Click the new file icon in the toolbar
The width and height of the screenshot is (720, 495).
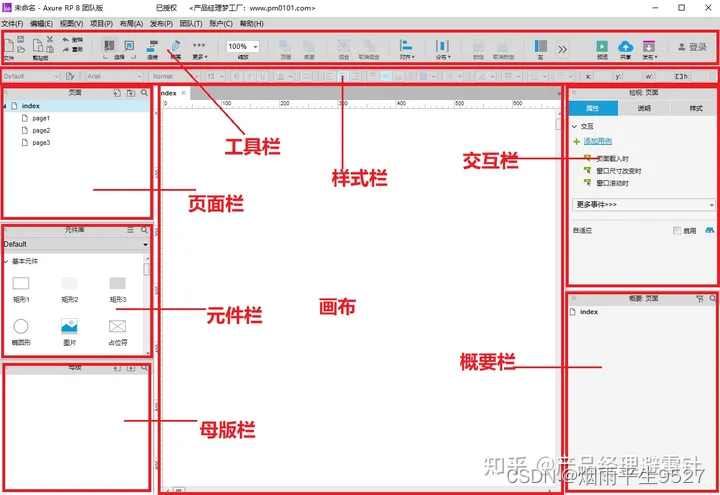point(9,45)
